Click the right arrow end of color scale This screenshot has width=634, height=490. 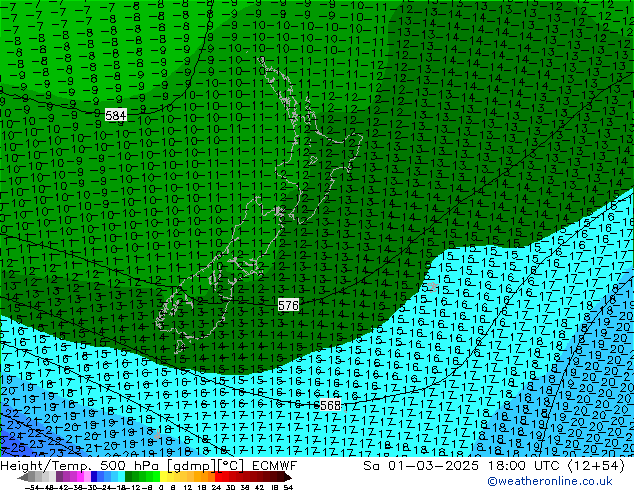click(290, 477)
